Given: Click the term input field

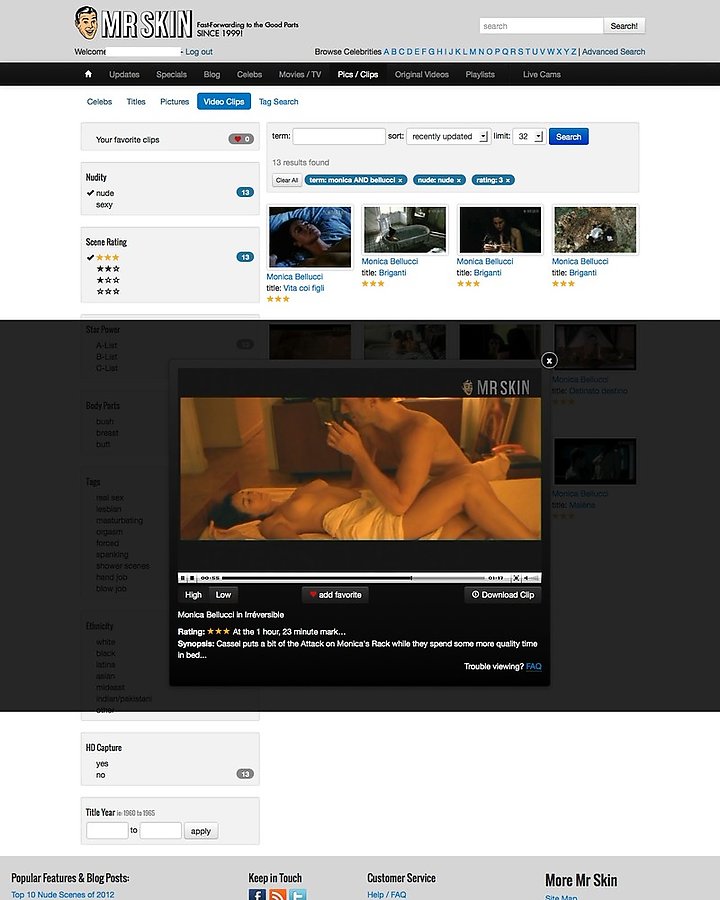Looking at the screenshot, I should coord(339,136).
